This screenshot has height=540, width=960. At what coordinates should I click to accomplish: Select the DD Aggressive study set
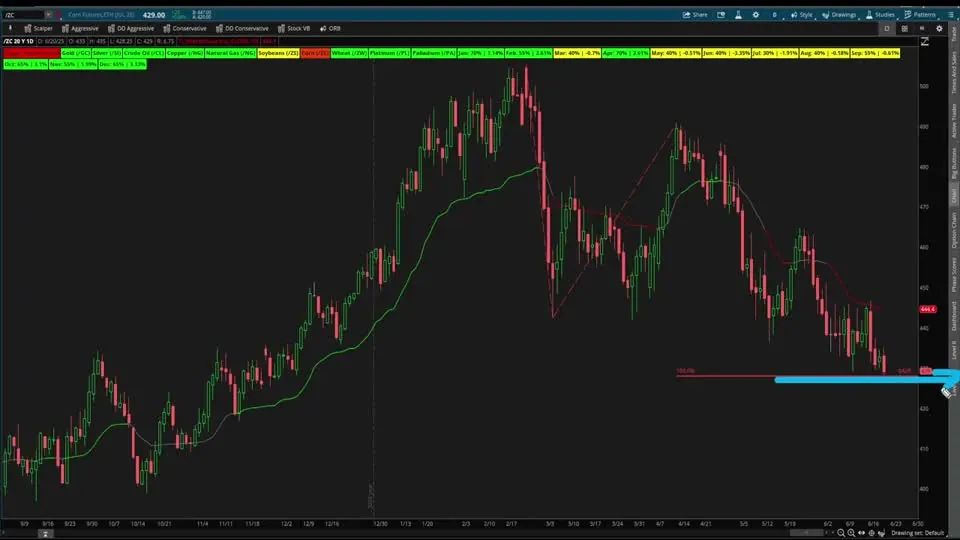130,28
